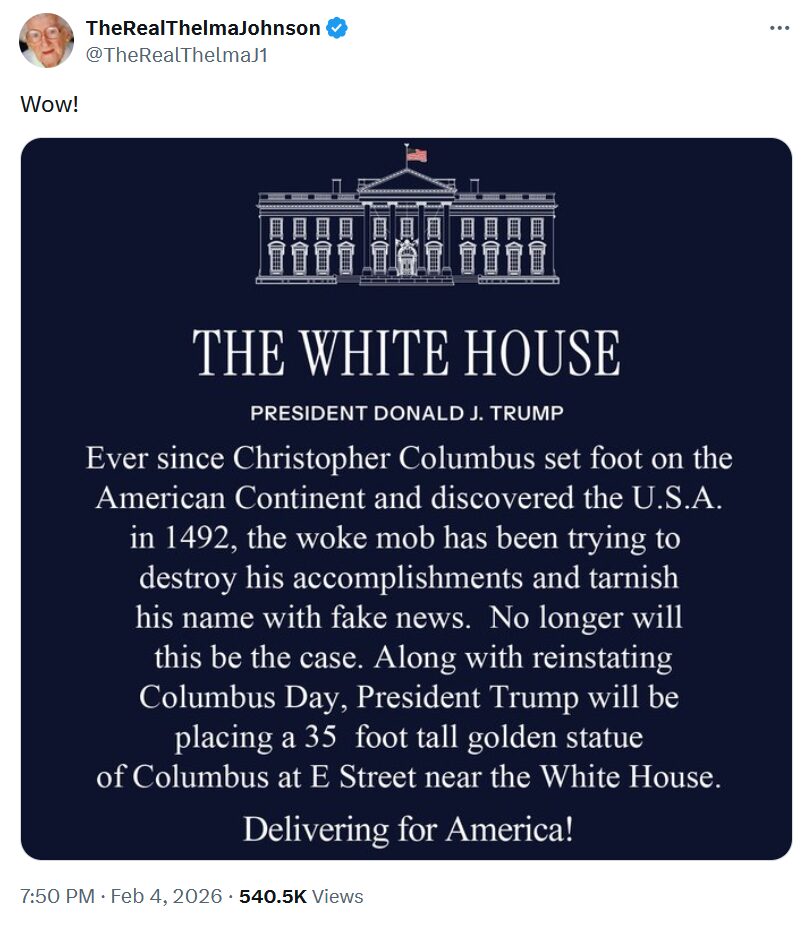Click the "E Street near the White House" line

[x=408, y=777]
